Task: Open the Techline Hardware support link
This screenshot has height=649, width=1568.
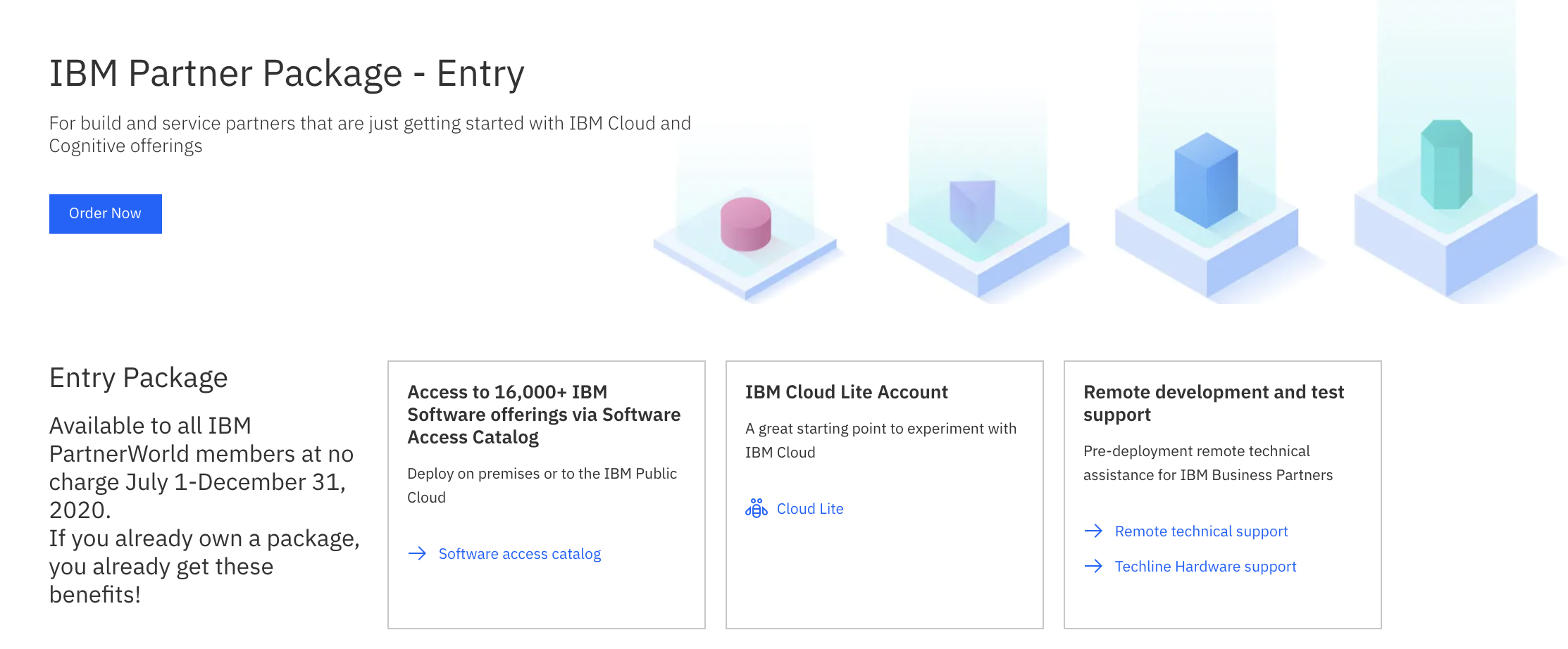Action: click(x=1205, y=567)
